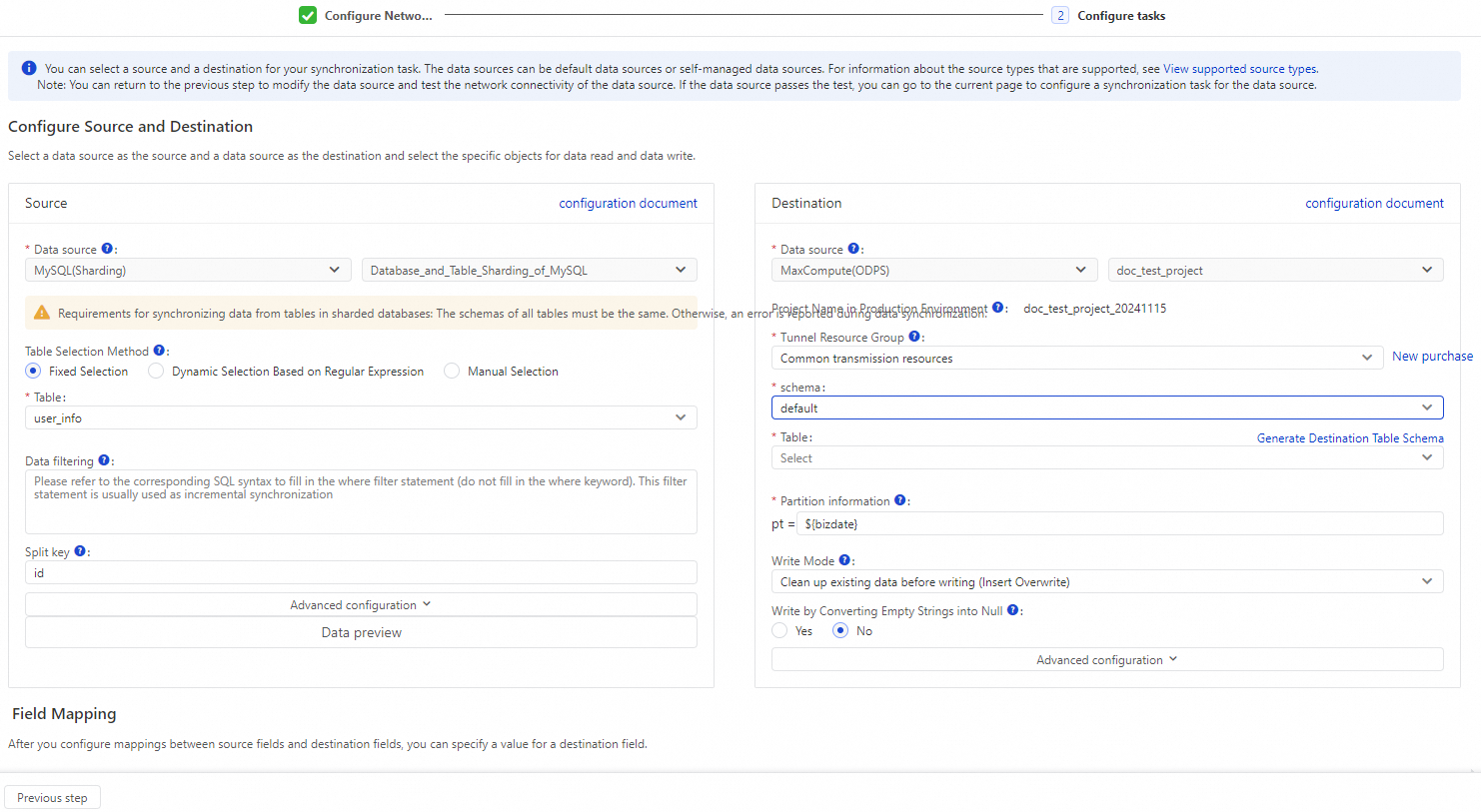Open the destination Table select dropdown

click(x=1106, y=457)
